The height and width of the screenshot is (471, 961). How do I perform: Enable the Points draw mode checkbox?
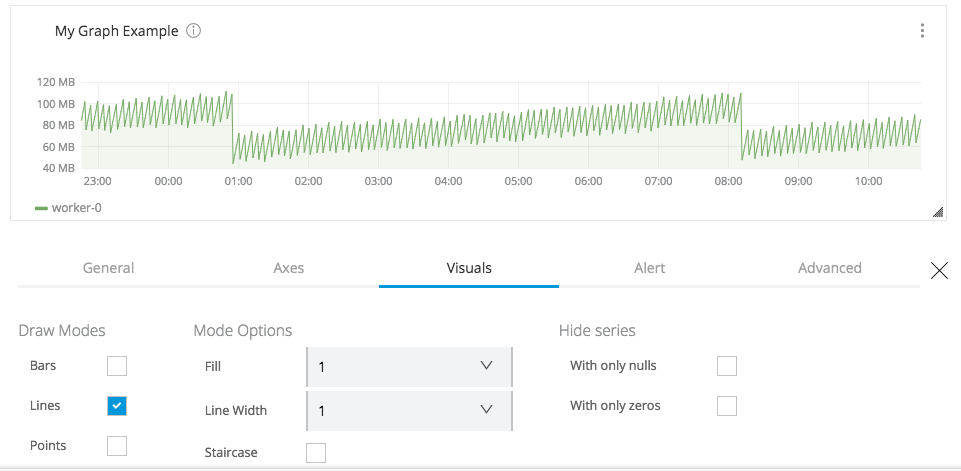[117, 446]
